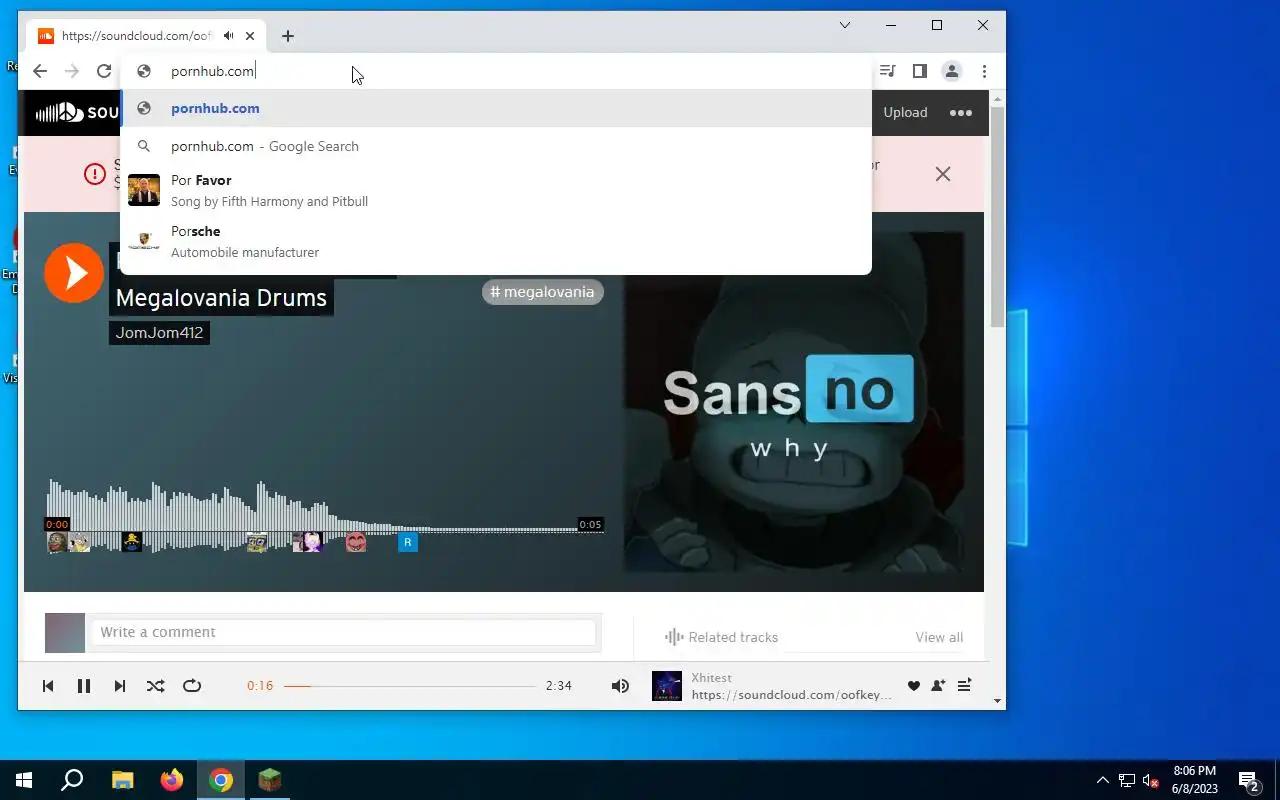Select the SoundCloud tab
The width and height of the screenshot is (1280, 800).
click(147, 36)
